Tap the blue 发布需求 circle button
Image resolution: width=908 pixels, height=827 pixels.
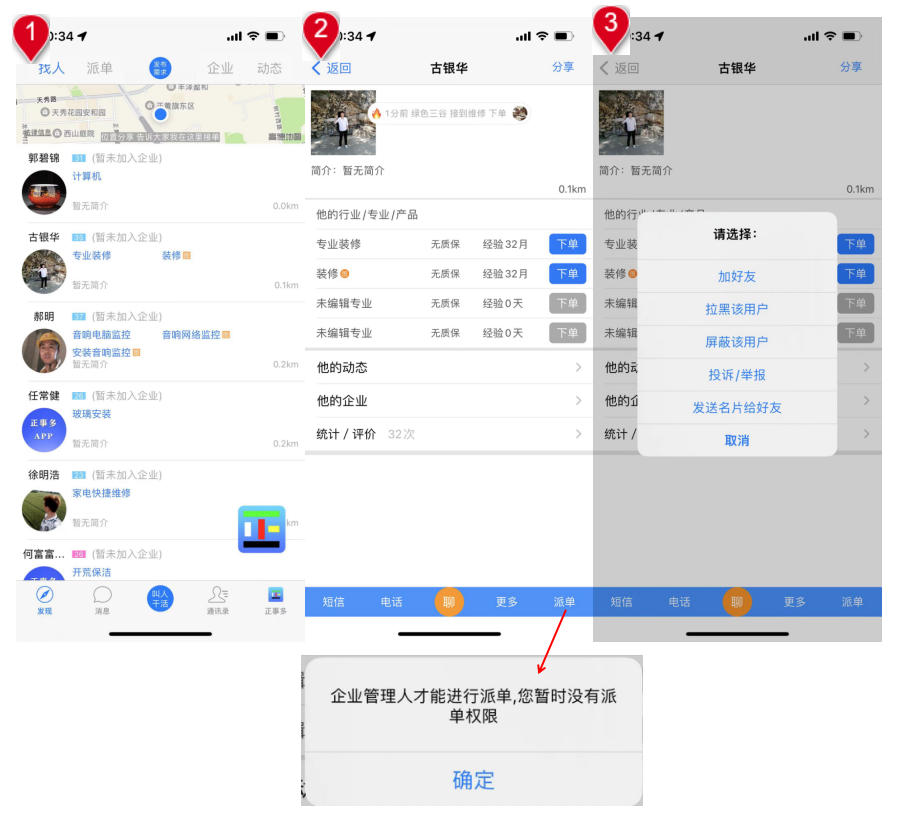coord(160,68)
